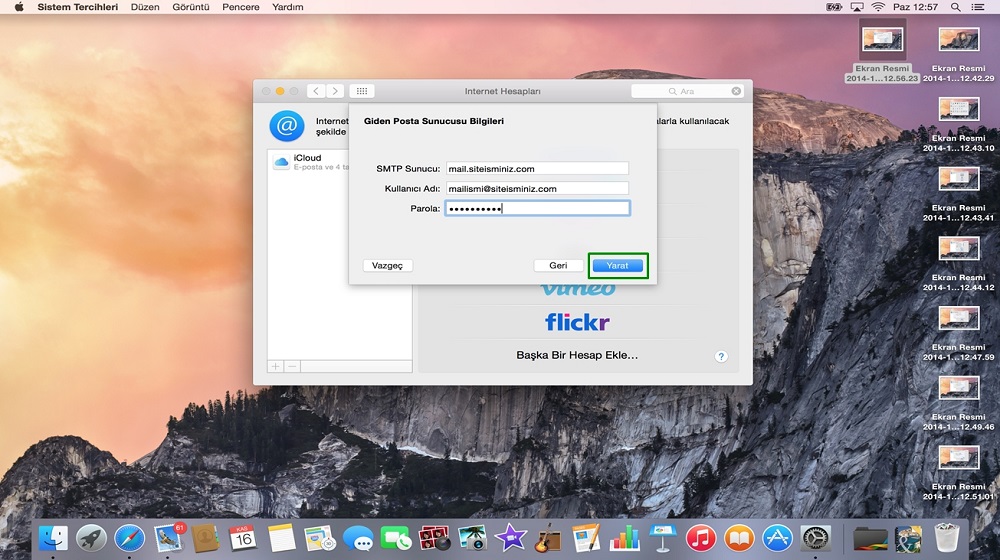This screenshot has height=560, width=1000.
Task: Open Sistem Tercihleri menu
Action: pyautogui.click(x=78, y=7)
